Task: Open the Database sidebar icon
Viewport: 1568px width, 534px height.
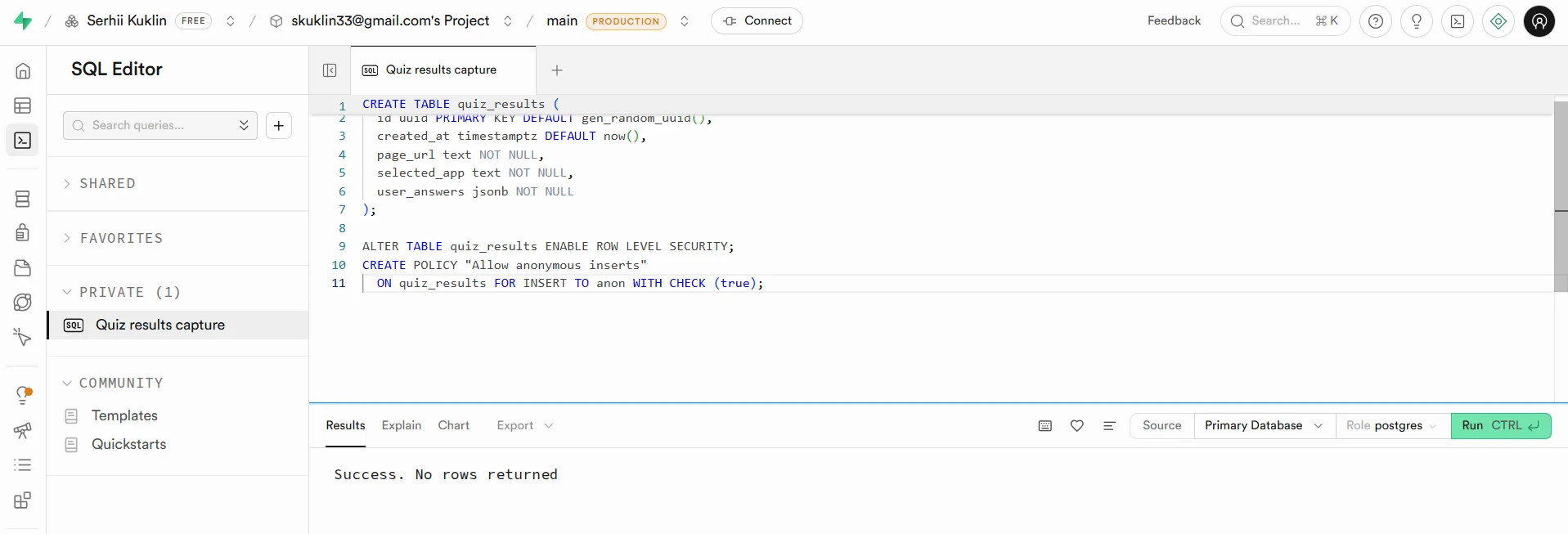Action: click(23, 199)
